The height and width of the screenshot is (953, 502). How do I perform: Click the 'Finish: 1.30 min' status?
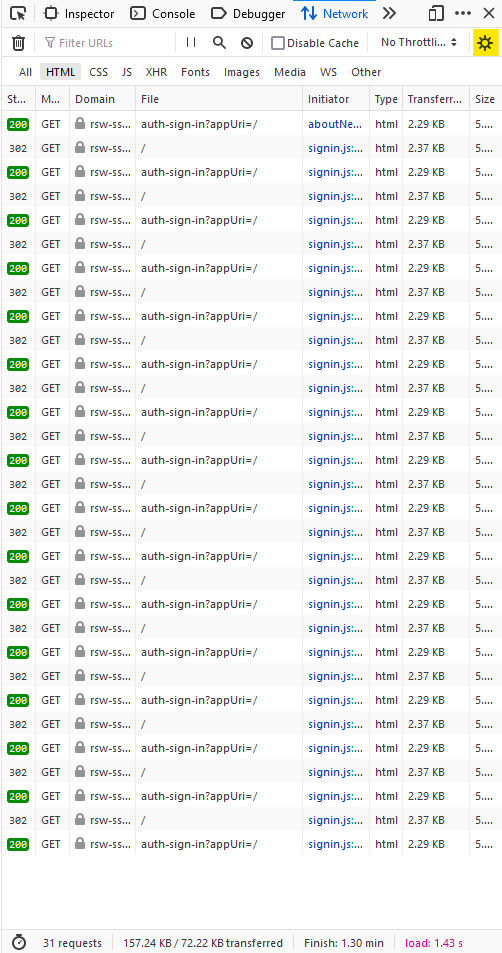tap(344, 943)
